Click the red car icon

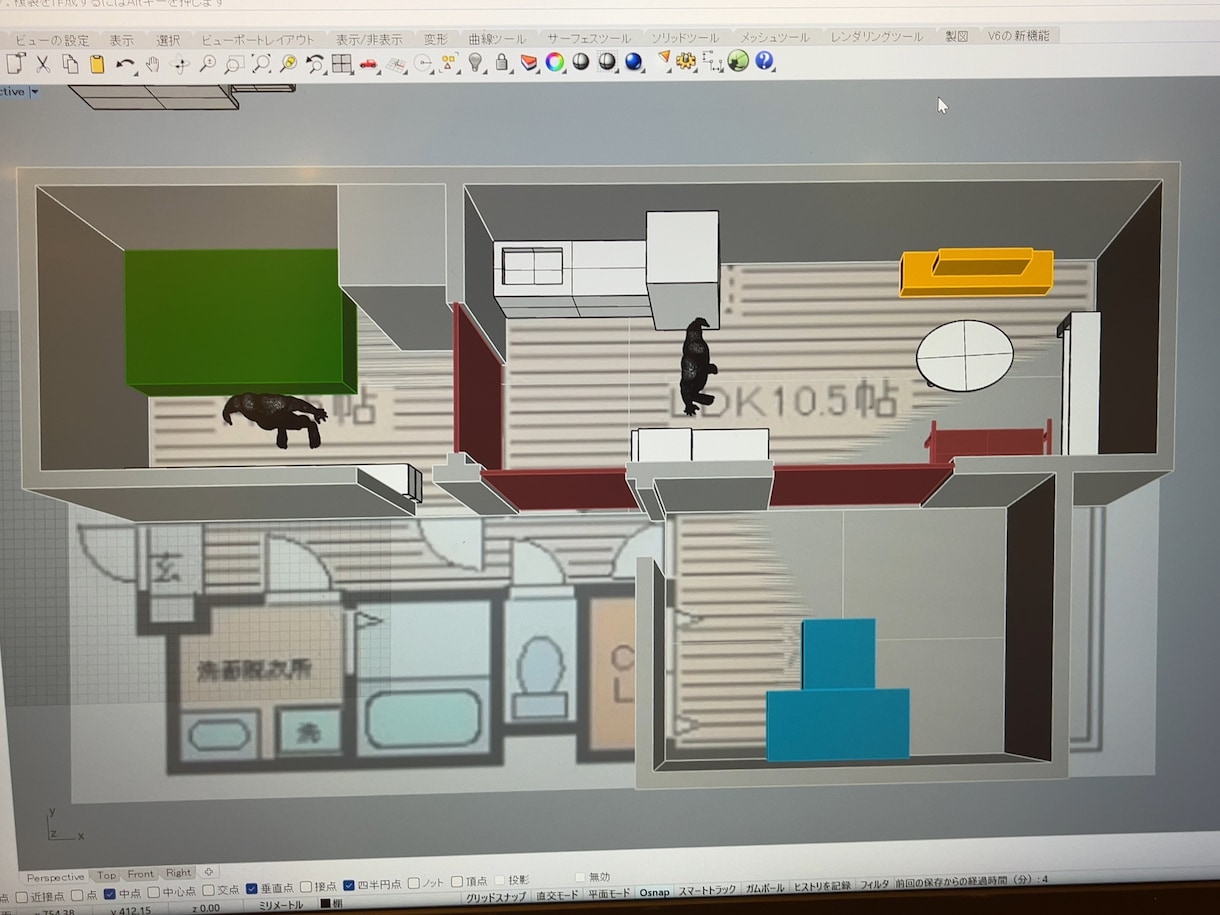click(x=369, y=64)
